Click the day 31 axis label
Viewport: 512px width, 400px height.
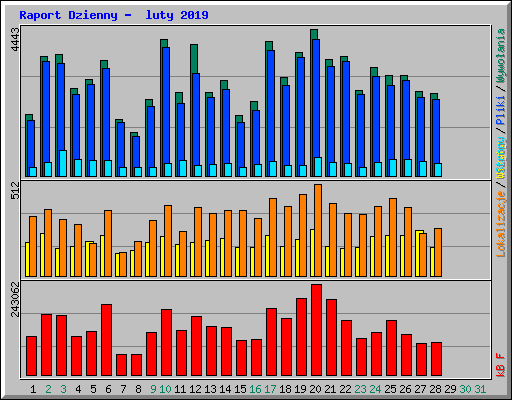coord(480,389)
